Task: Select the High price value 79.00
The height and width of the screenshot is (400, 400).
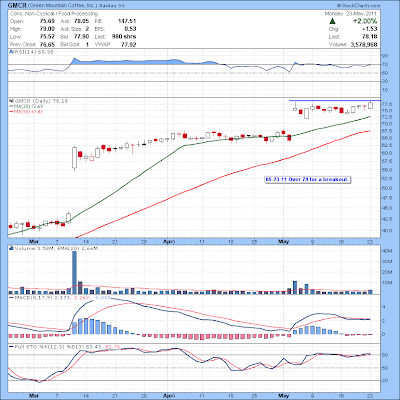Action: pos(47,29)
